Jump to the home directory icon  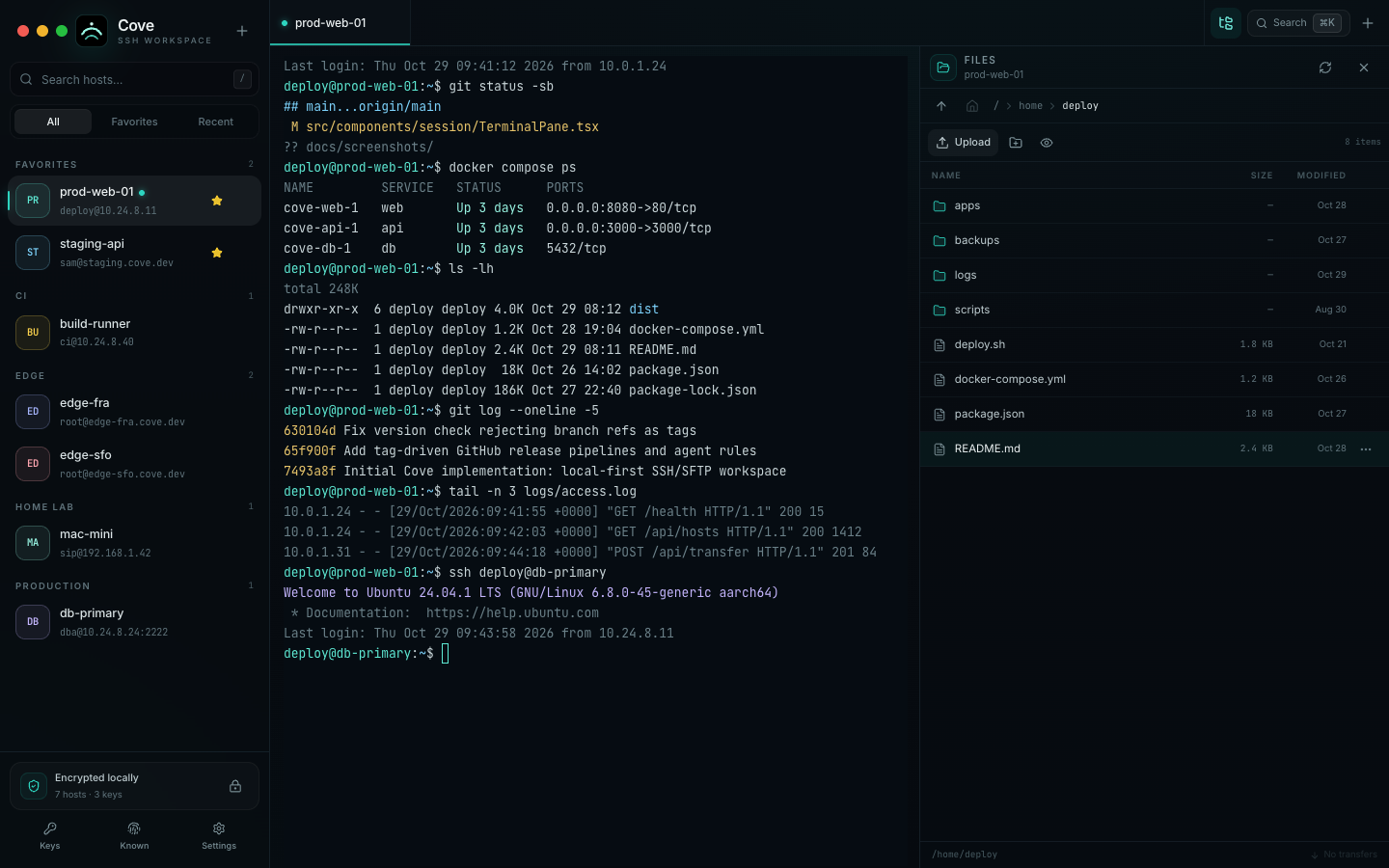pos(972,106)
